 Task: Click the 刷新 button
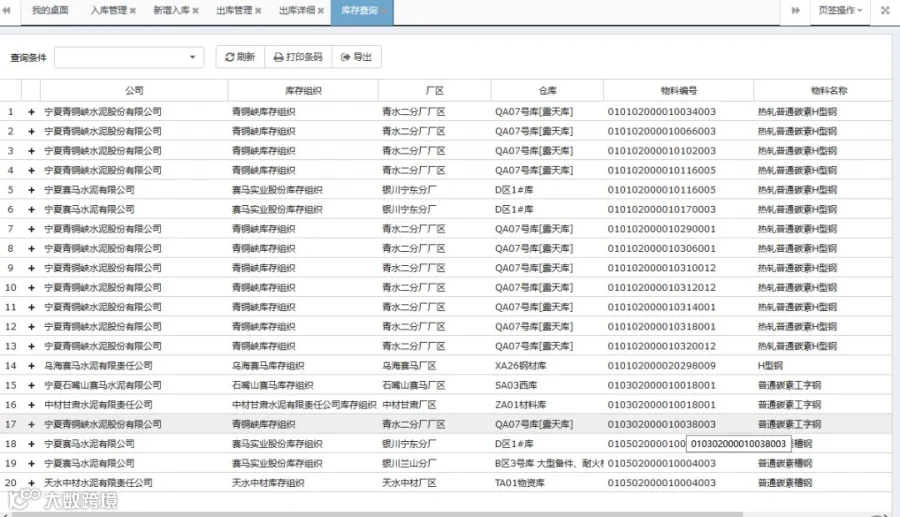coord(240,57)
